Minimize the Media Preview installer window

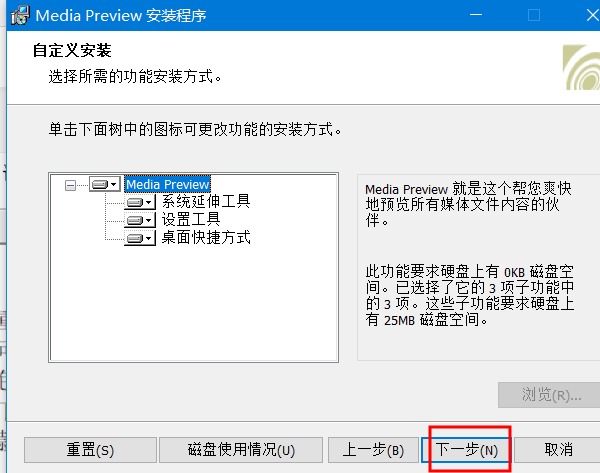(476, 15)
